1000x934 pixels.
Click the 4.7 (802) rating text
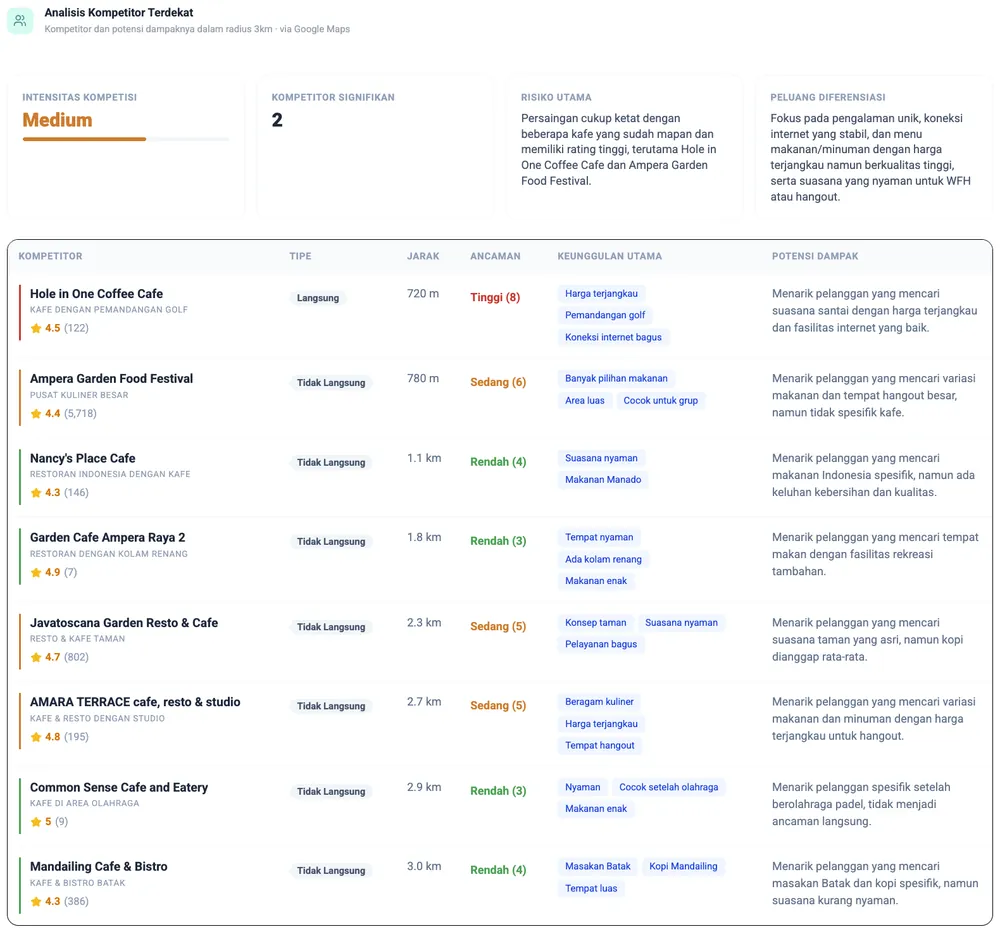(66, 657)
